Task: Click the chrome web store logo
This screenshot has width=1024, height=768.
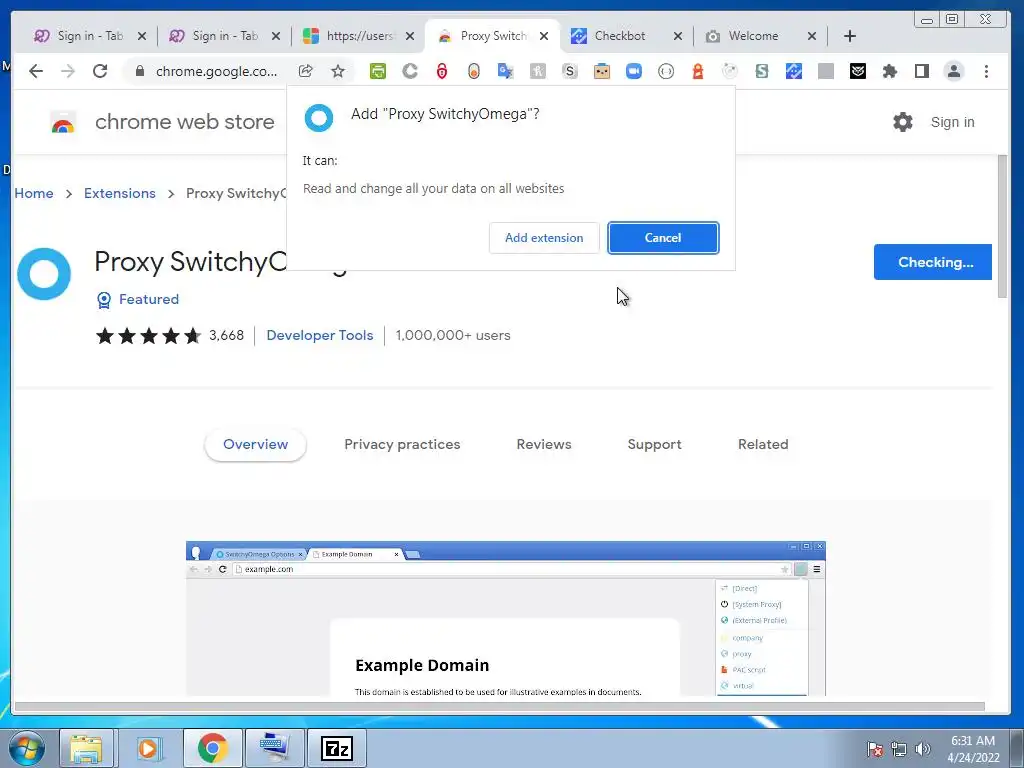Action: pyautogui.click(x=63, y=122)
